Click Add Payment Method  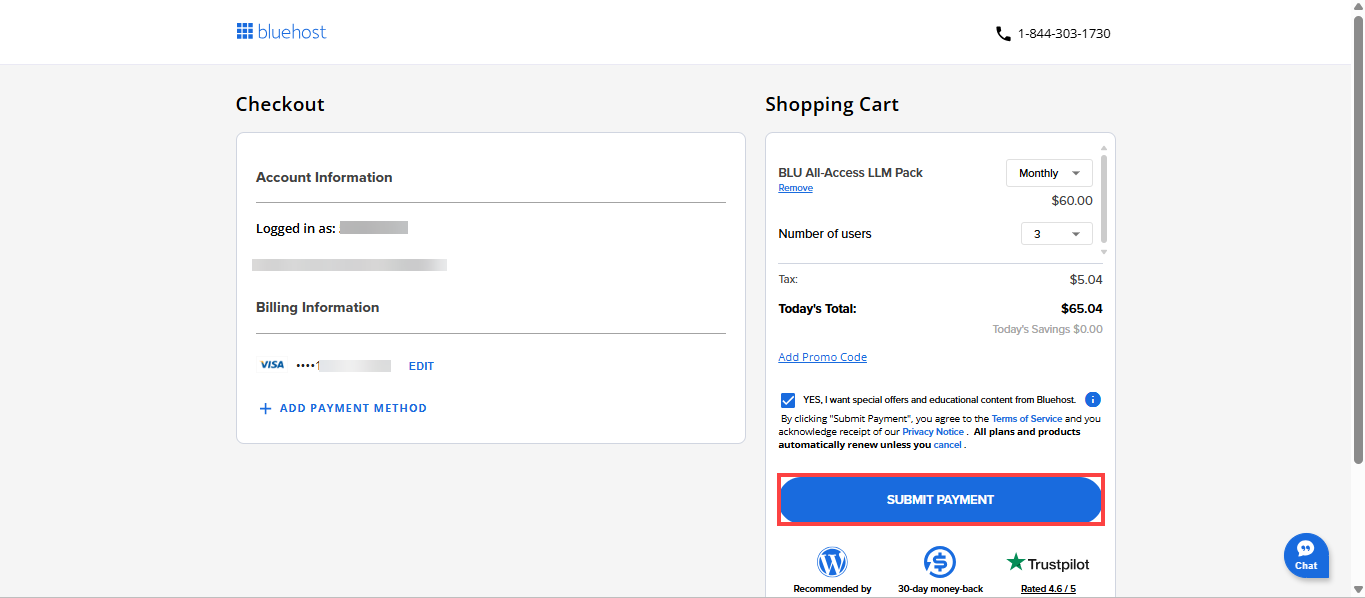[343, 408]
